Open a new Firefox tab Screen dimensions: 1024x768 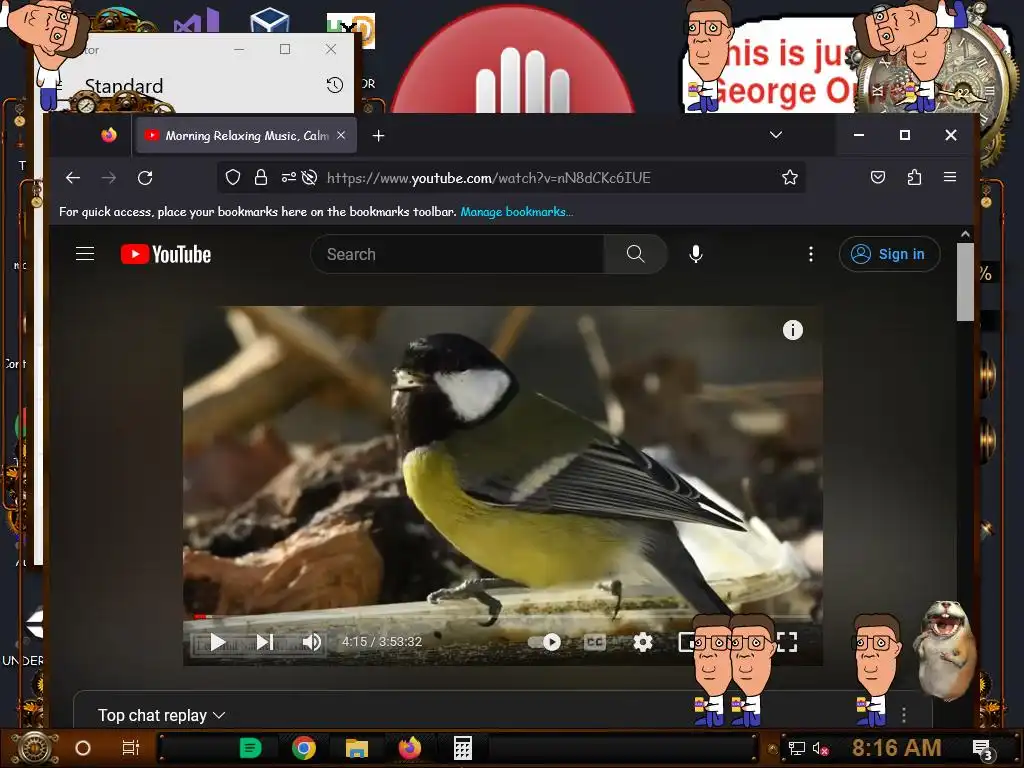[378, 135]
